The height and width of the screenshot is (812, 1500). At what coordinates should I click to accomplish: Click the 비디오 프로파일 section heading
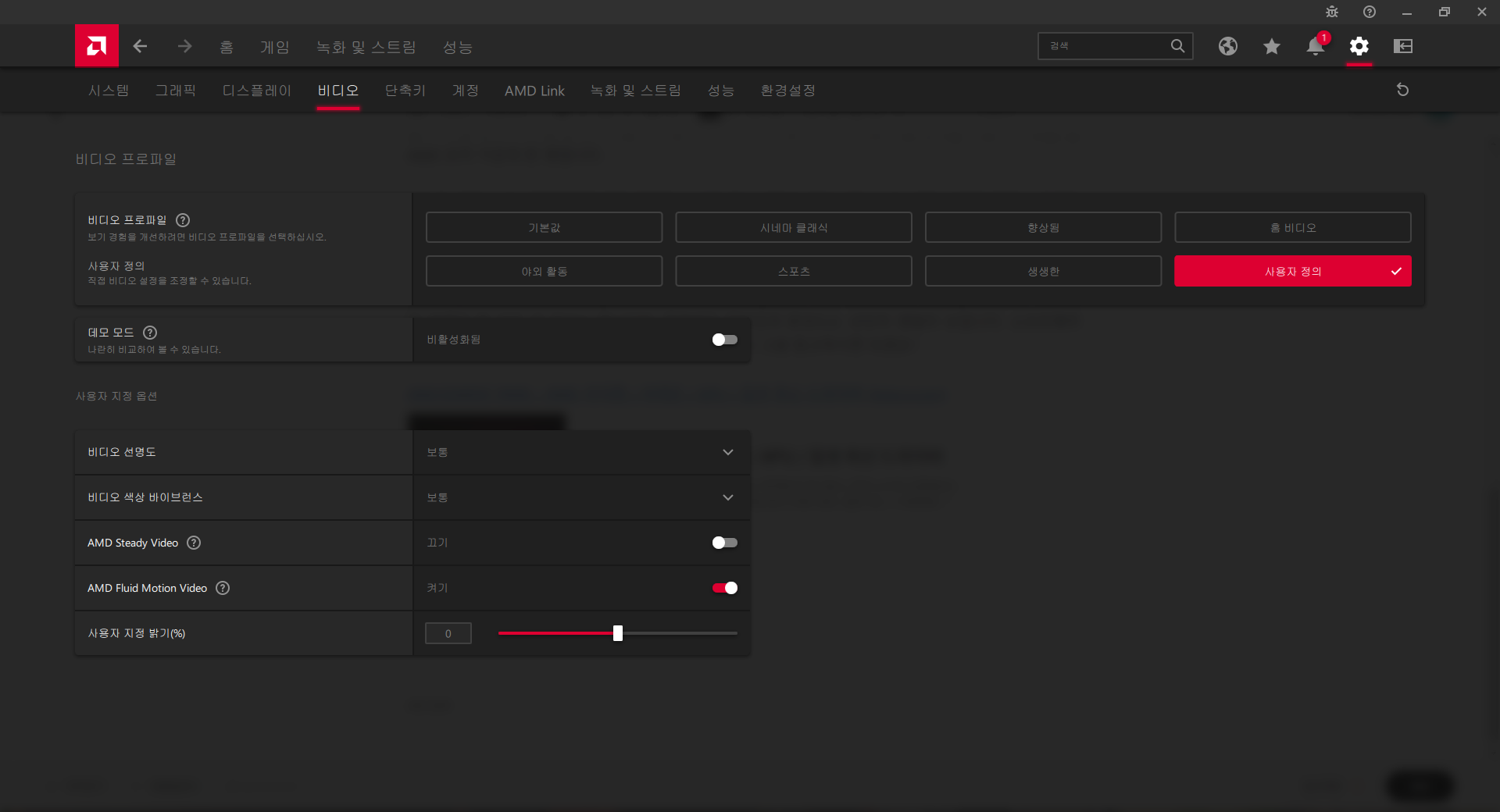tap(126, 159)
